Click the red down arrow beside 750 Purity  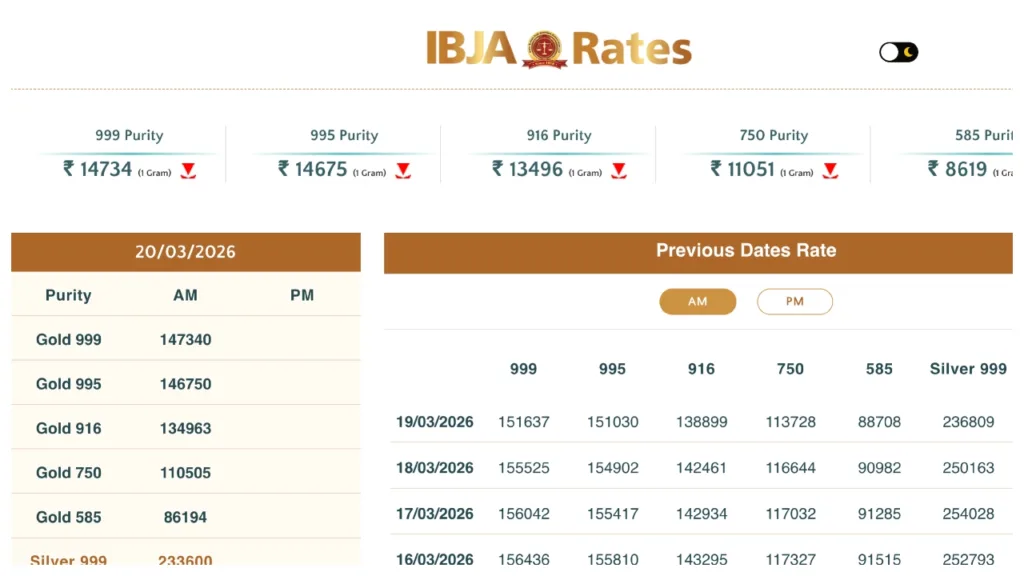click(x=830, y=171)
